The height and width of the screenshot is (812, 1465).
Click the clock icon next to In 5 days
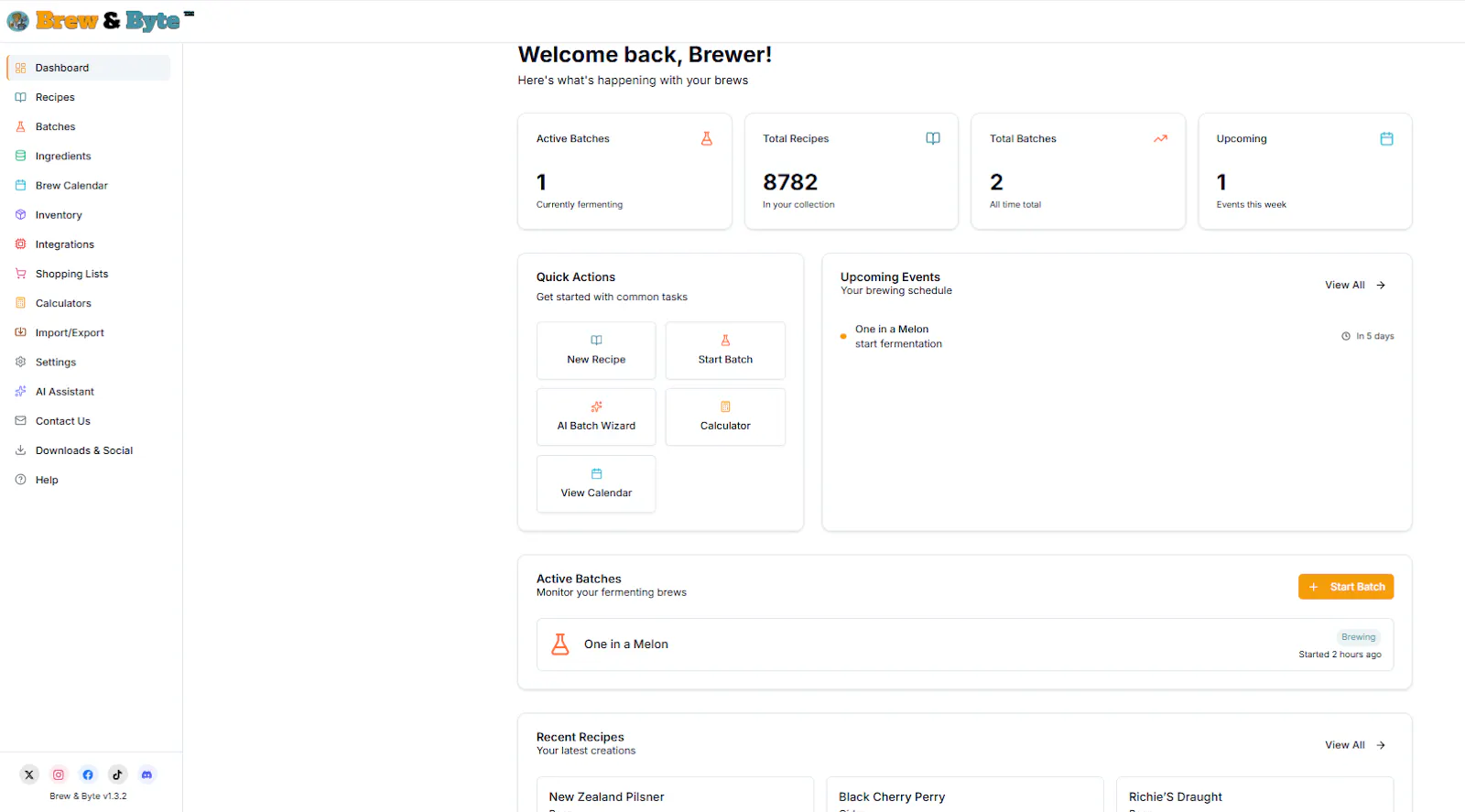click(1346, 336)
